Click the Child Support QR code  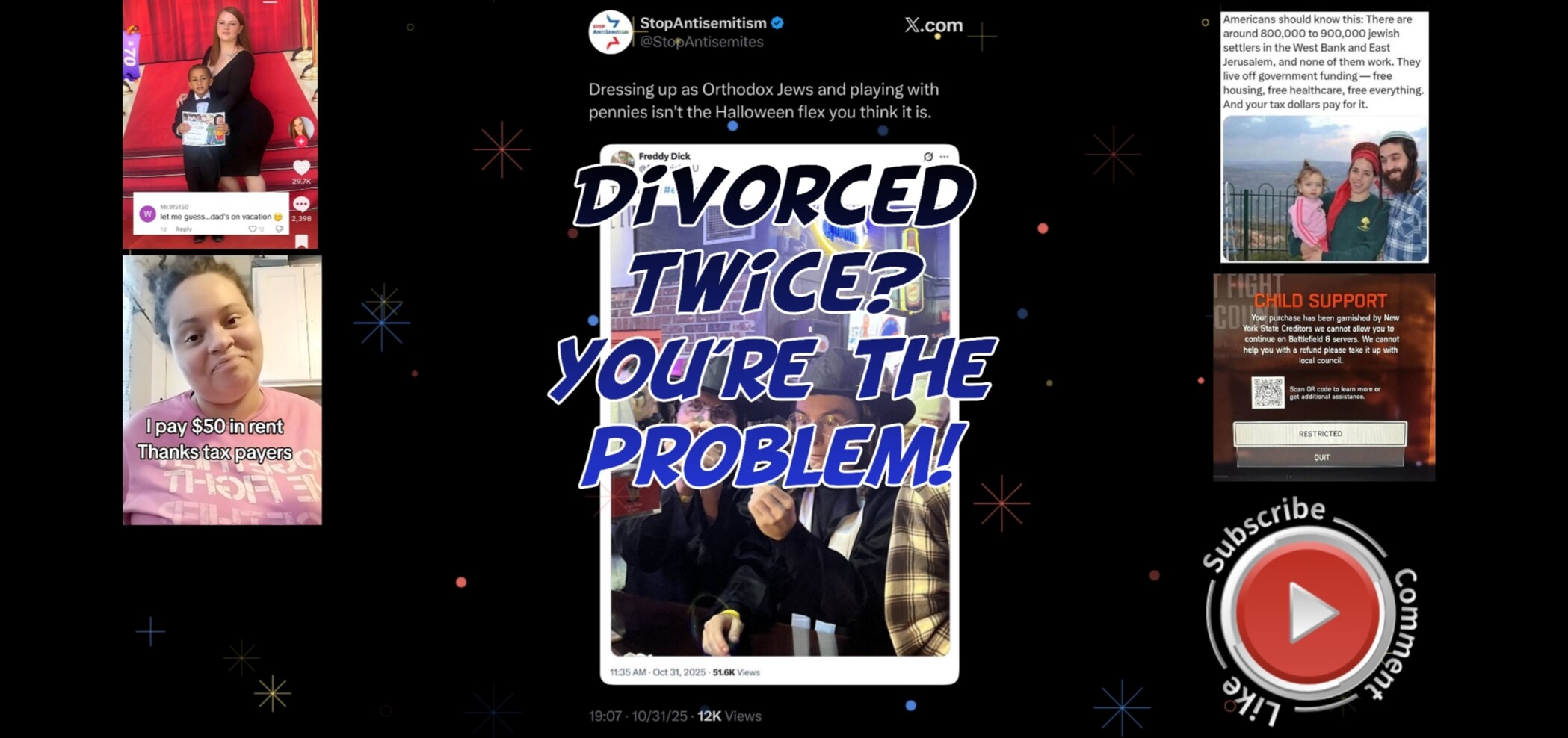click(x=1268, y=393)
